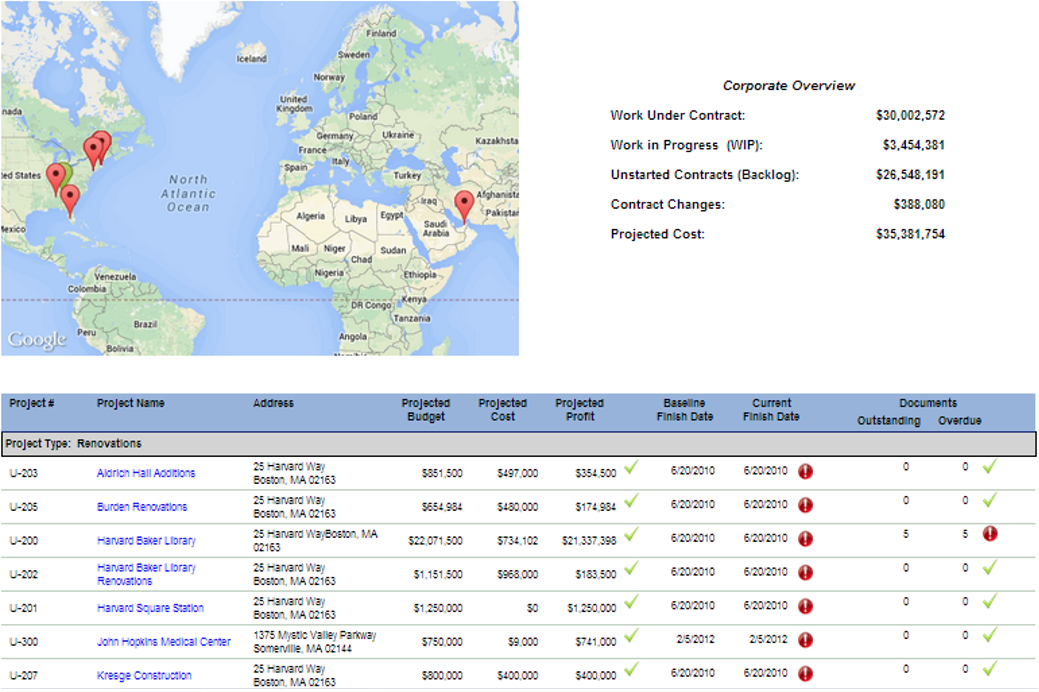
Task: Click green profit checkmark for Harvard Square Station
Action: [631, 603]
